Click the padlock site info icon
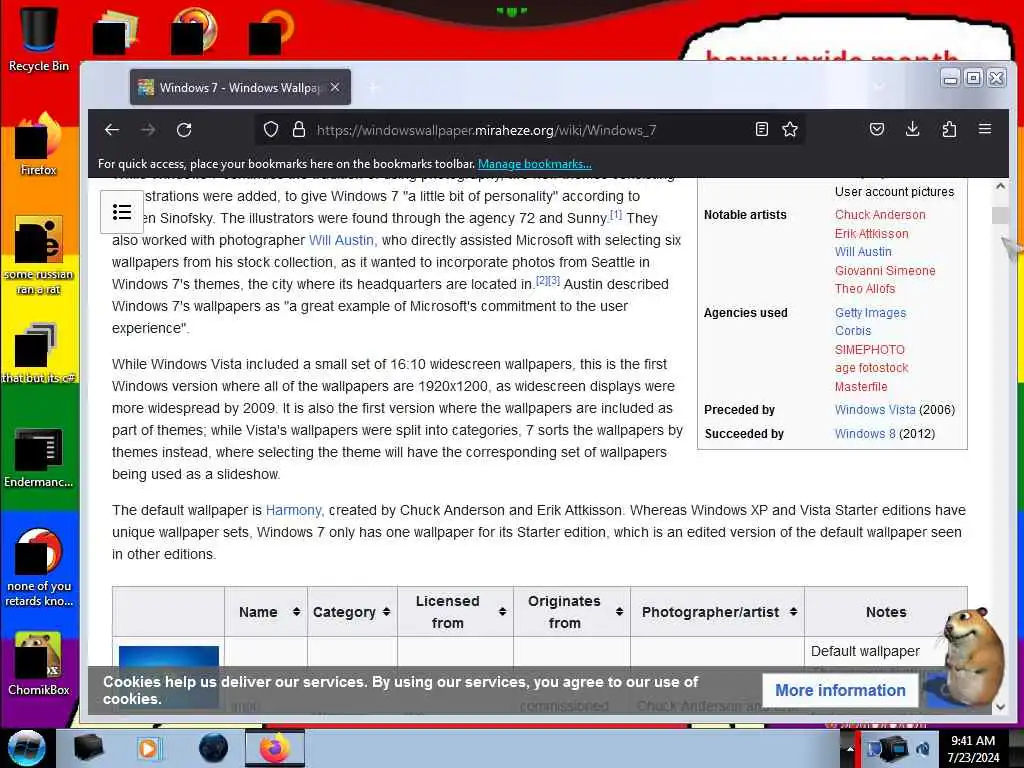 (x=299, y=129)
